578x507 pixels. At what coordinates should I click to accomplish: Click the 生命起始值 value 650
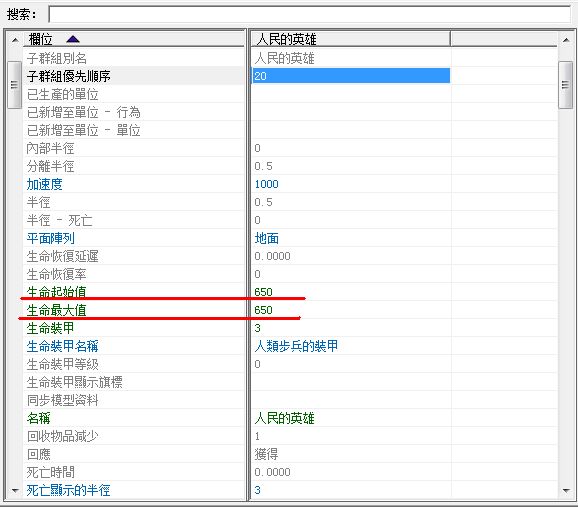point(264,292)
